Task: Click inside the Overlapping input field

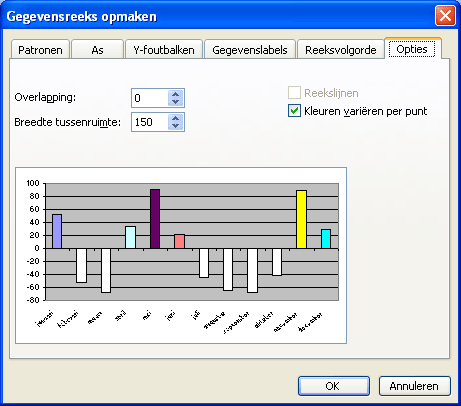Action: coord(150,98)
